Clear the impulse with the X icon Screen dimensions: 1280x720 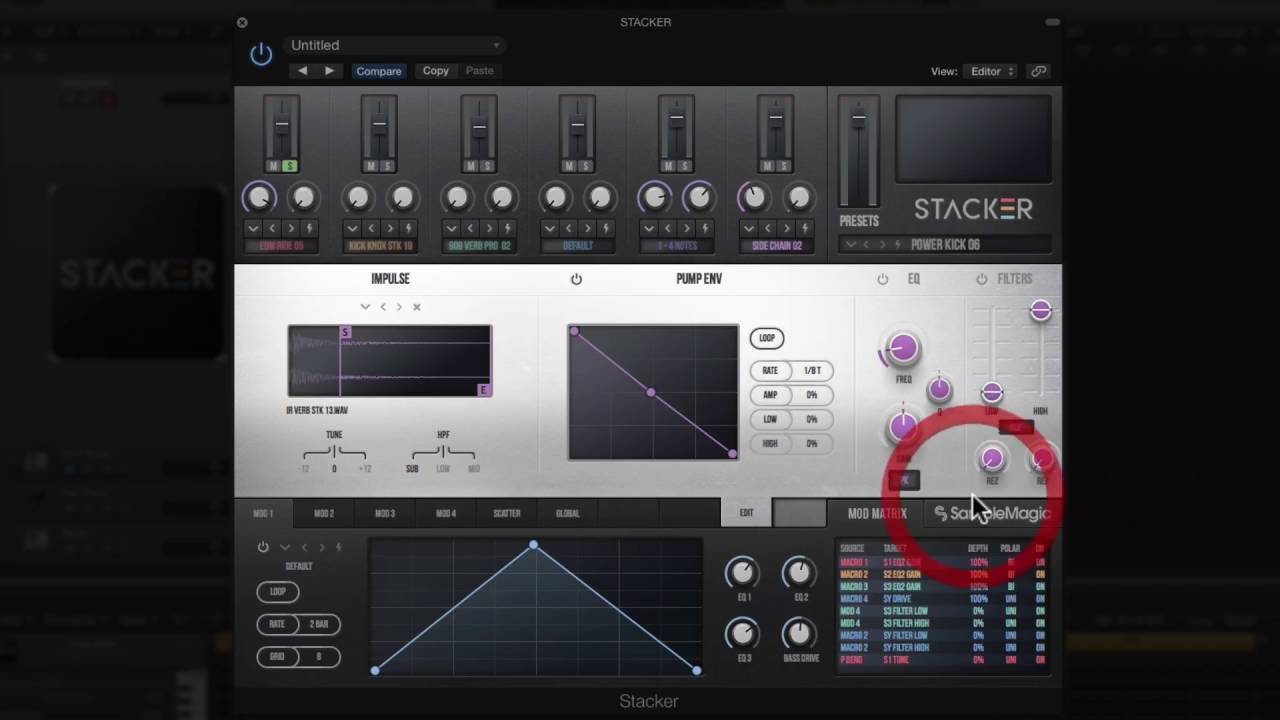(417, 307)
